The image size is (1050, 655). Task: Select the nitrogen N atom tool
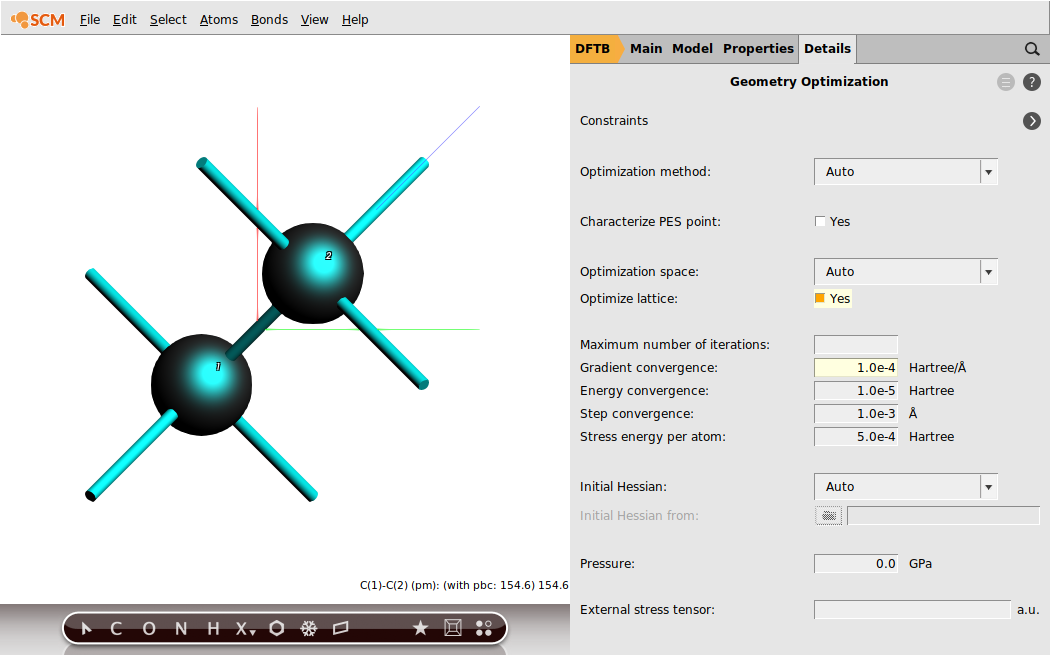point(181,628)
